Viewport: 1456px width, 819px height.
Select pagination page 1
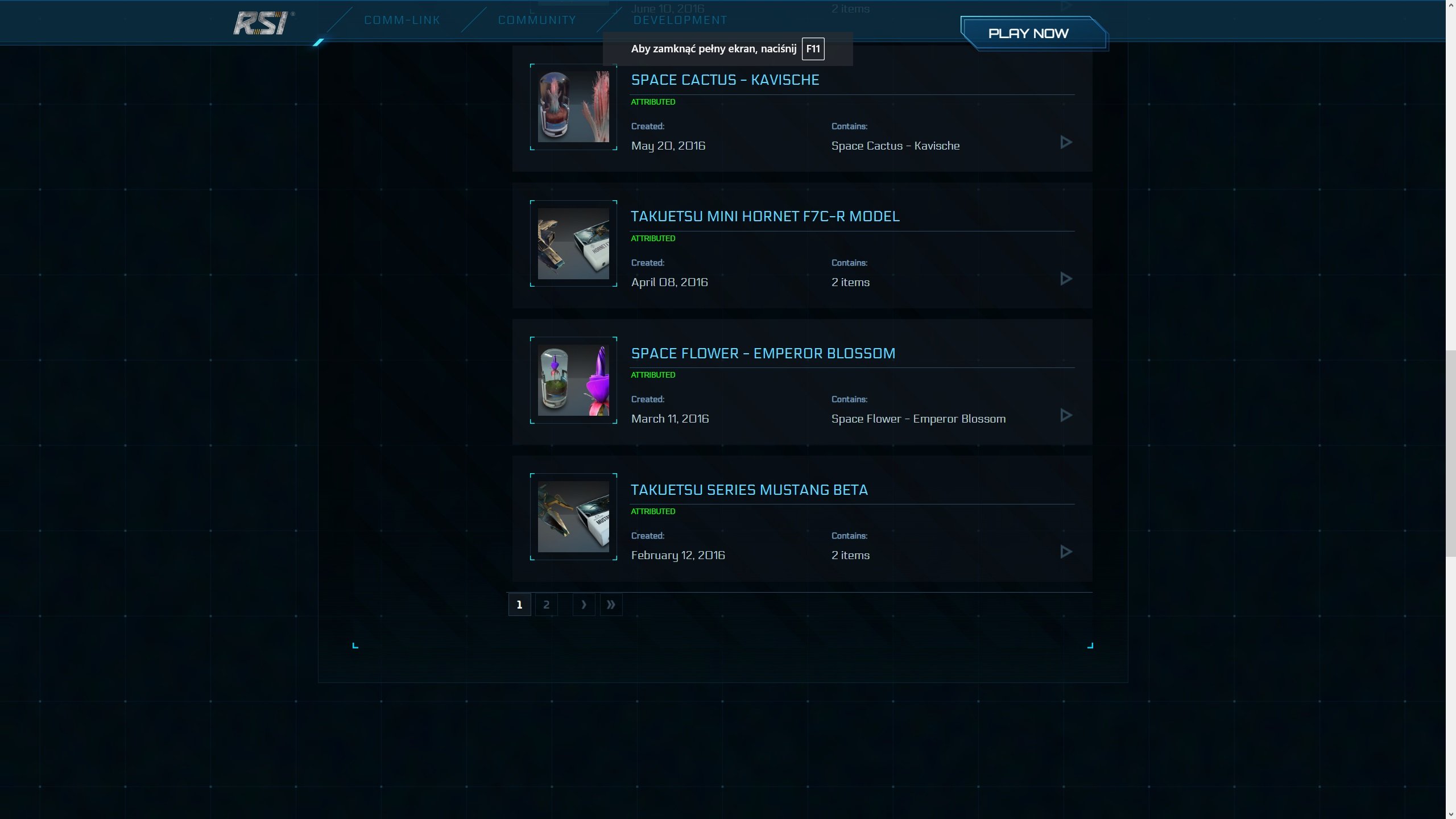pos(519,605)
